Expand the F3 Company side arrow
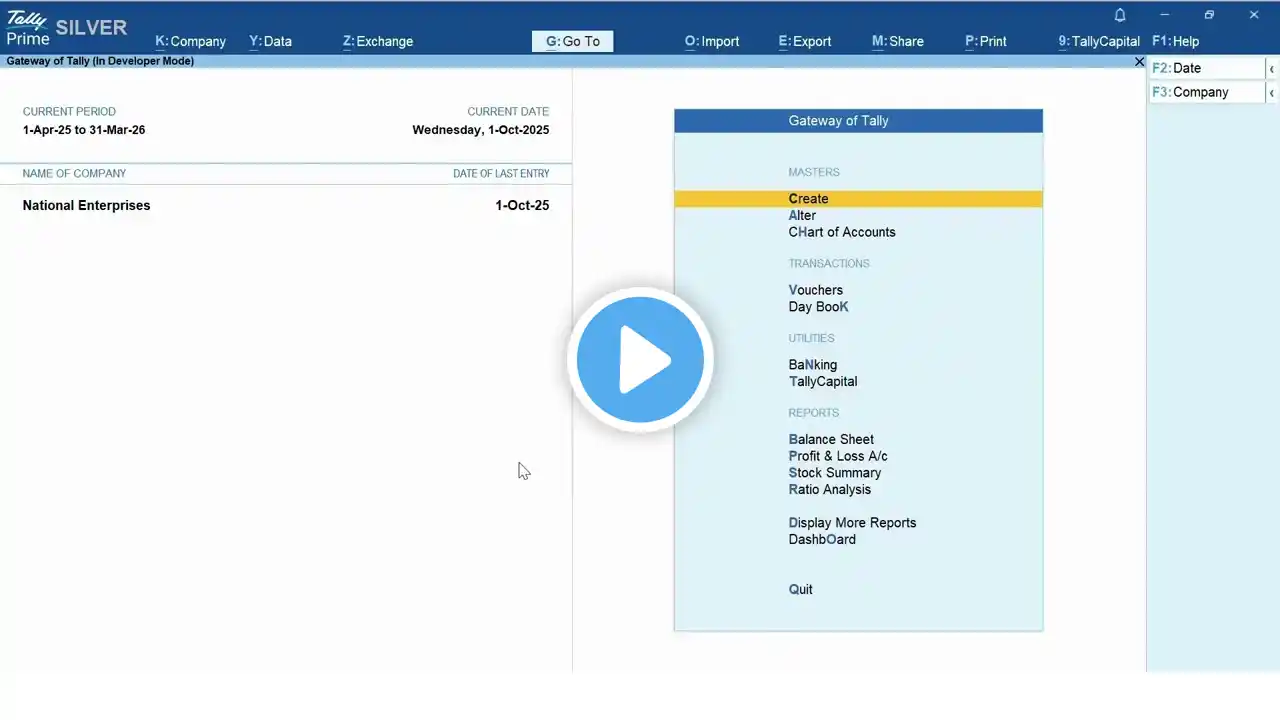 point(1271,92)
